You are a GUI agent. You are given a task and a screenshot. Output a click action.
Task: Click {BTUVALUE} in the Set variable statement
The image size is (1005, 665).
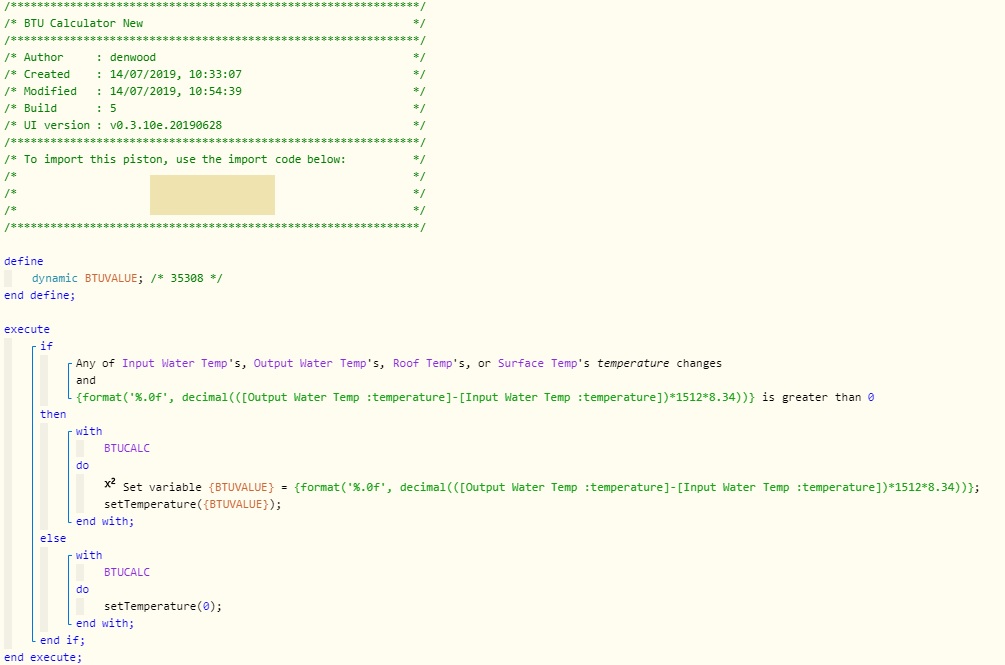coord(241,487)
